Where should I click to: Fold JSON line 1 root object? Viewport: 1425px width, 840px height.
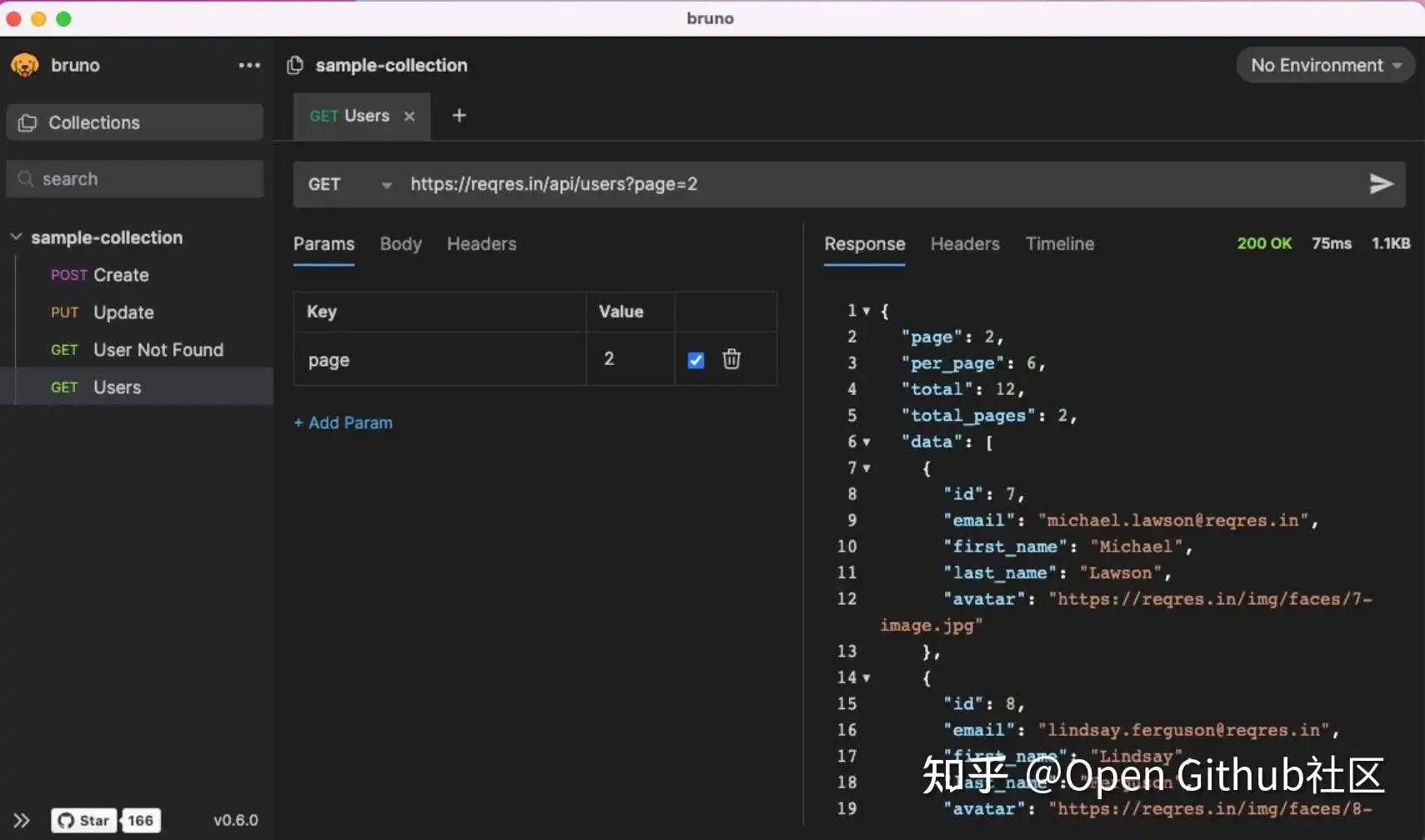tap(867, 311)
